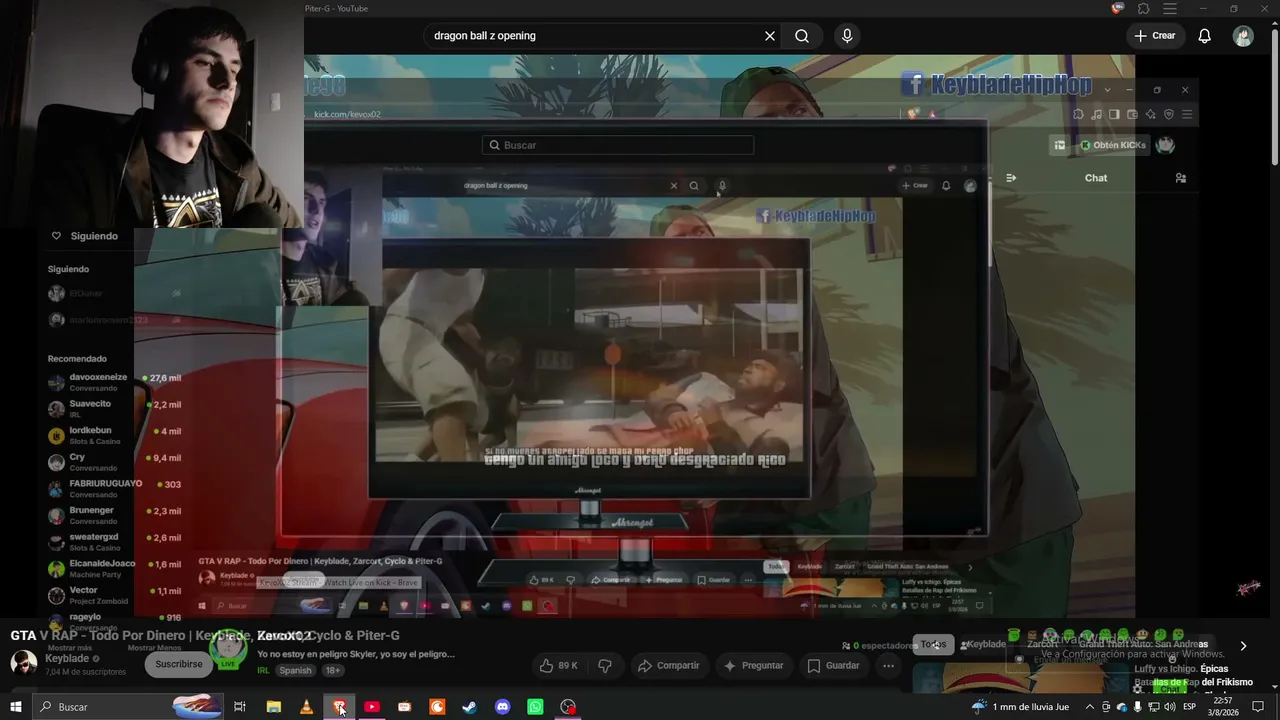Viewport: 1280px width, 720px height.
Task: Open Suavecito recommended channel
Action: 115,408
